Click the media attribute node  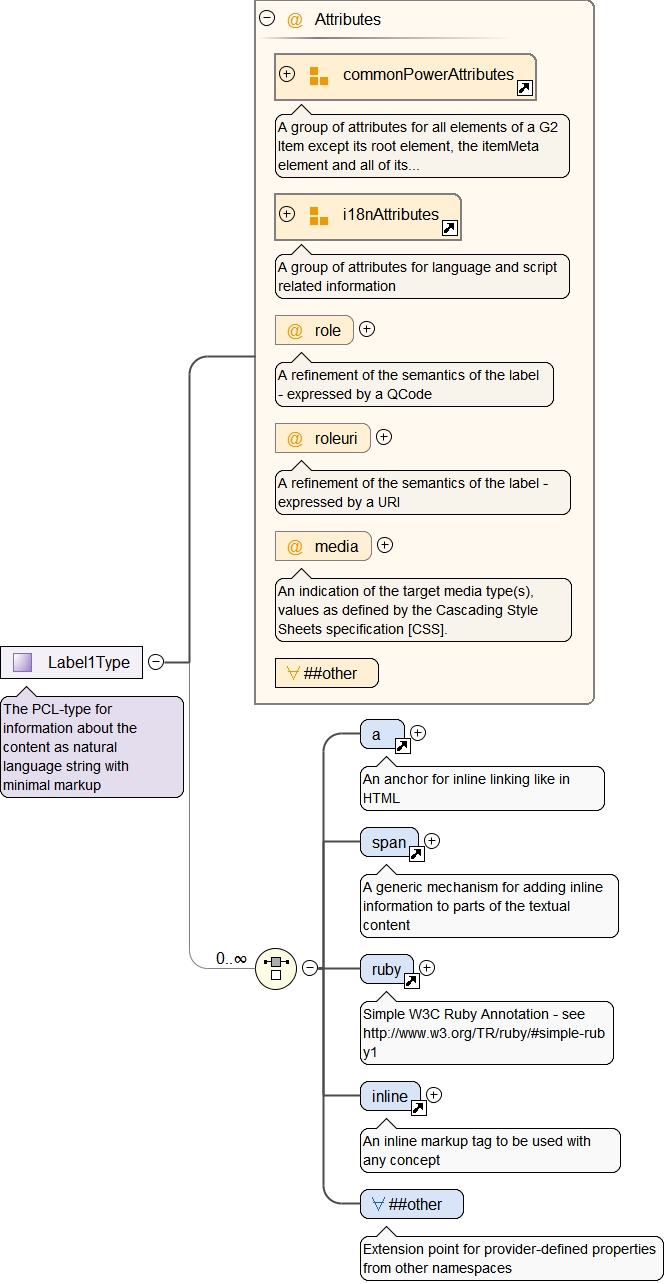323,546
